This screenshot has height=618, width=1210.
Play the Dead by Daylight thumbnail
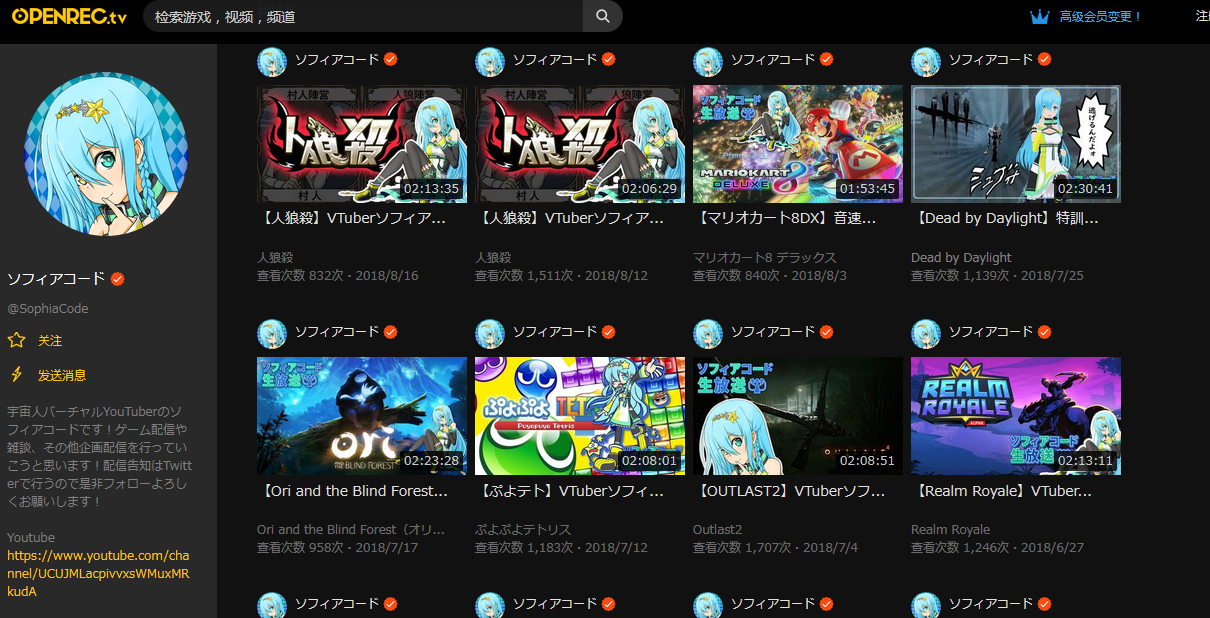point(1016,144)
